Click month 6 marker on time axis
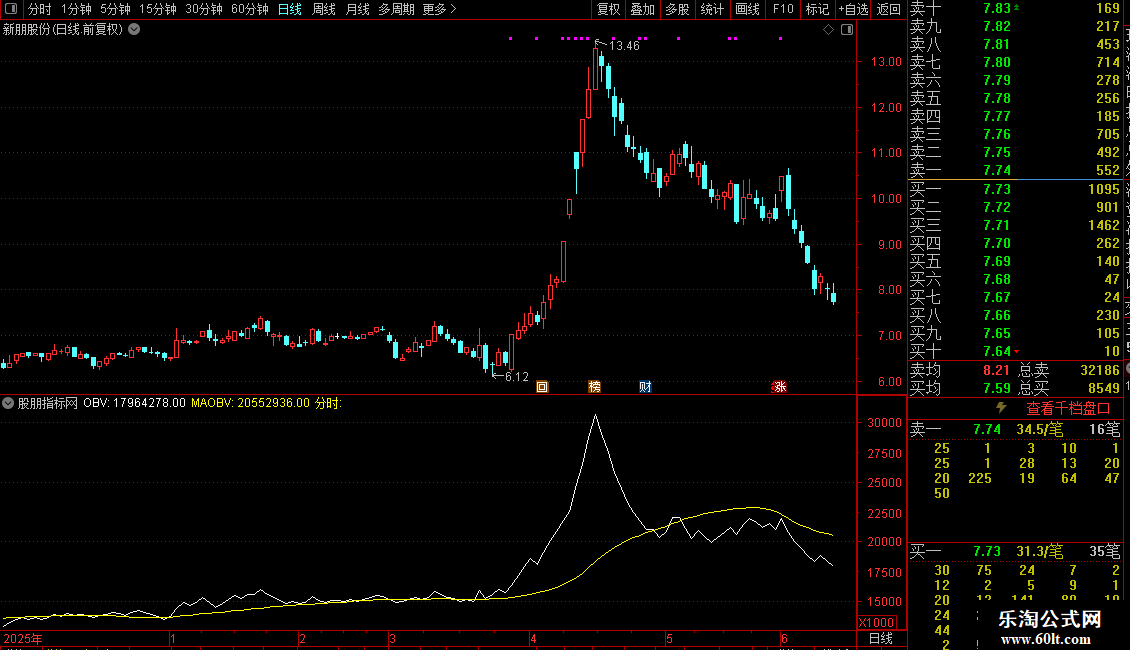 [783, 638]
